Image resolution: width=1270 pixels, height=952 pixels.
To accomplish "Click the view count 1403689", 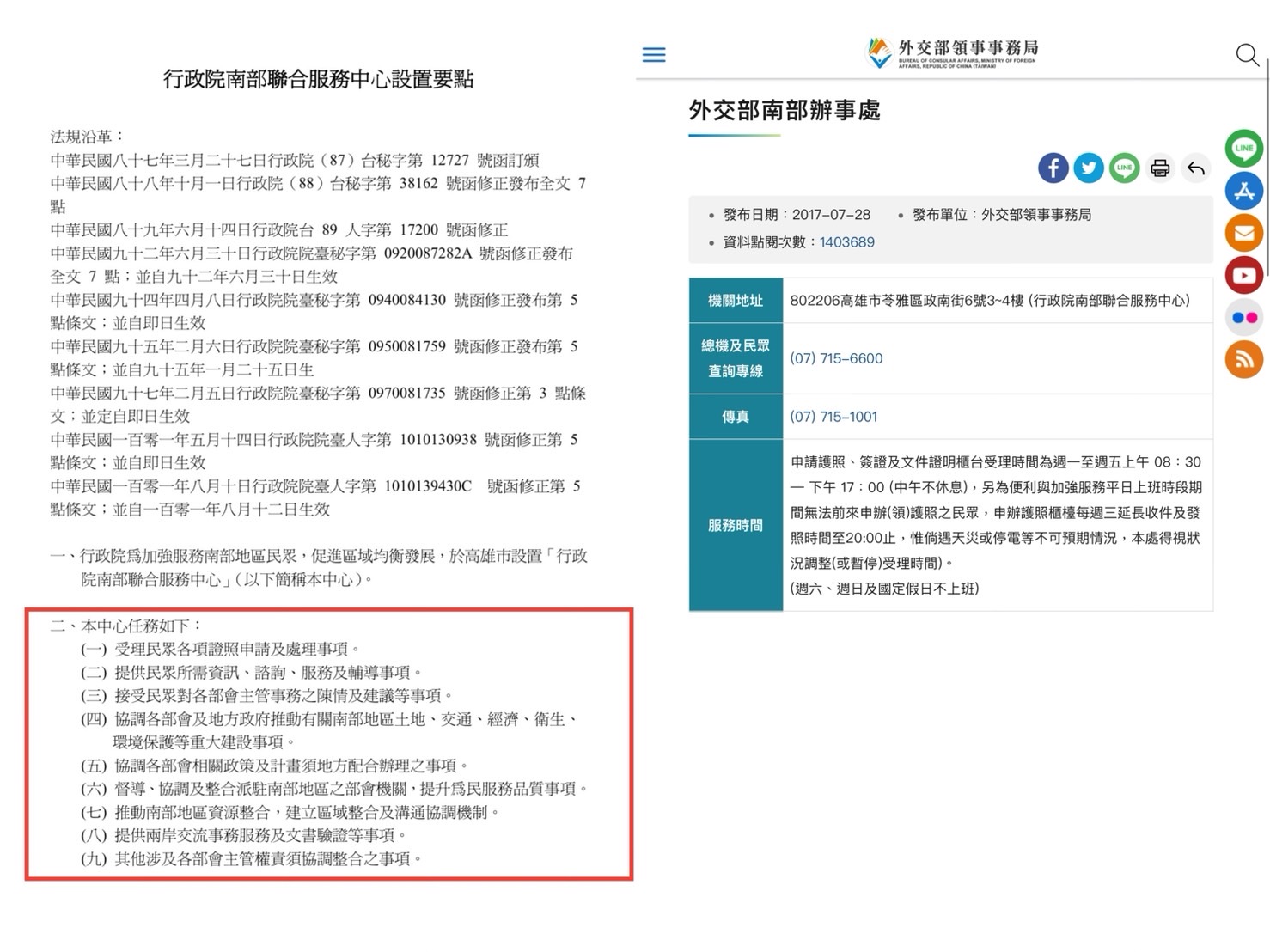I will click(x=846, y=242).
